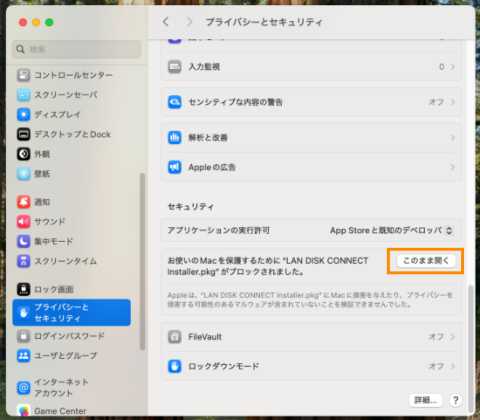Viewport: 480px width, 420px height.
Task: Select the Lockdown Mode hand icon
Action: [175, 366]
